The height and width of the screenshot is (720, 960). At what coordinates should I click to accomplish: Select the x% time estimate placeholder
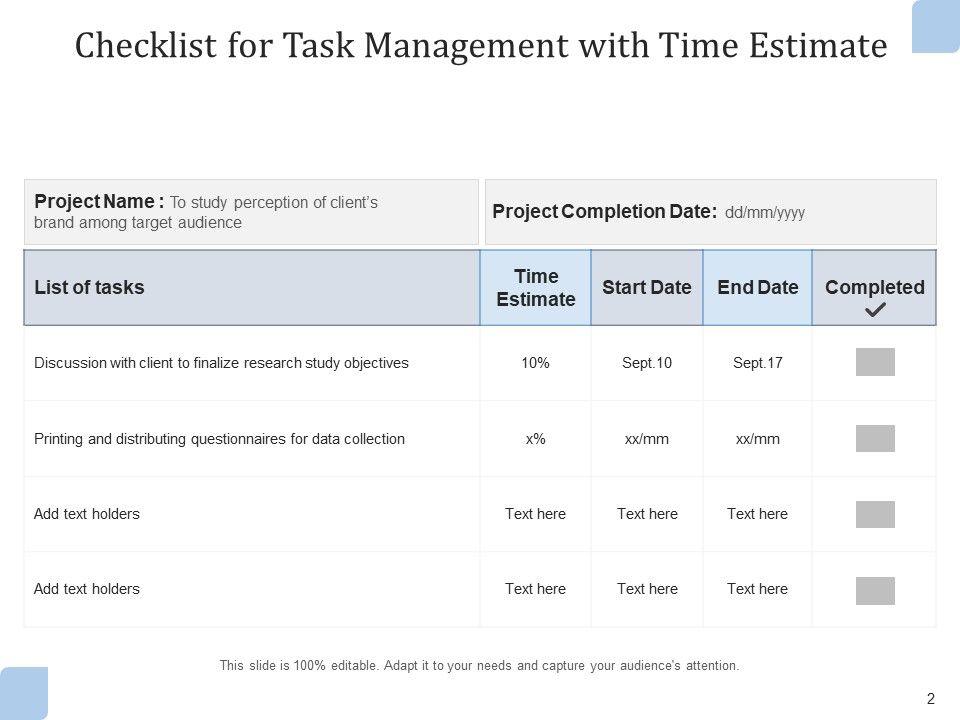pyautogui.click(x=535, y=438)
